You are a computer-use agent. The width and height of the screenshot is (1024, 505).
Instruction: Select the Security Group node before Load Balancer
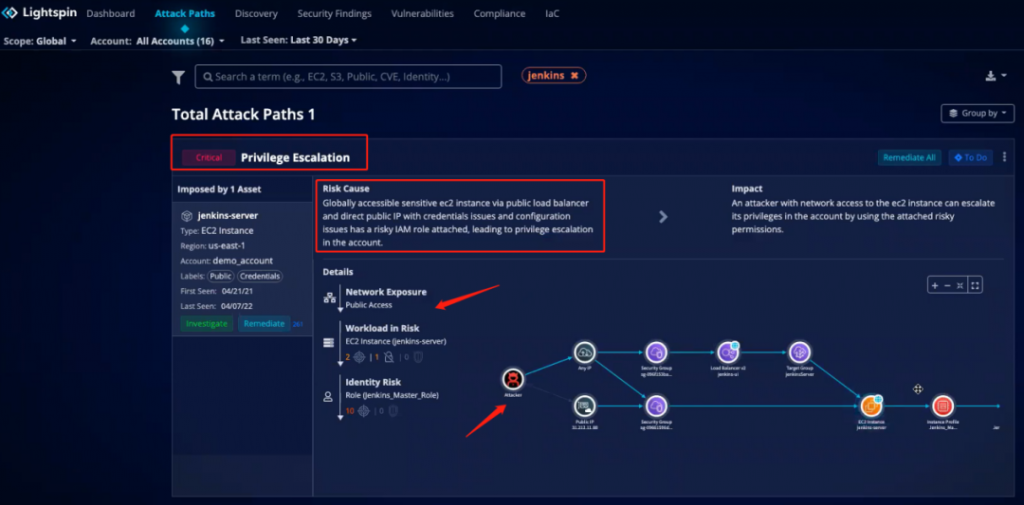(x=656, y=353)
